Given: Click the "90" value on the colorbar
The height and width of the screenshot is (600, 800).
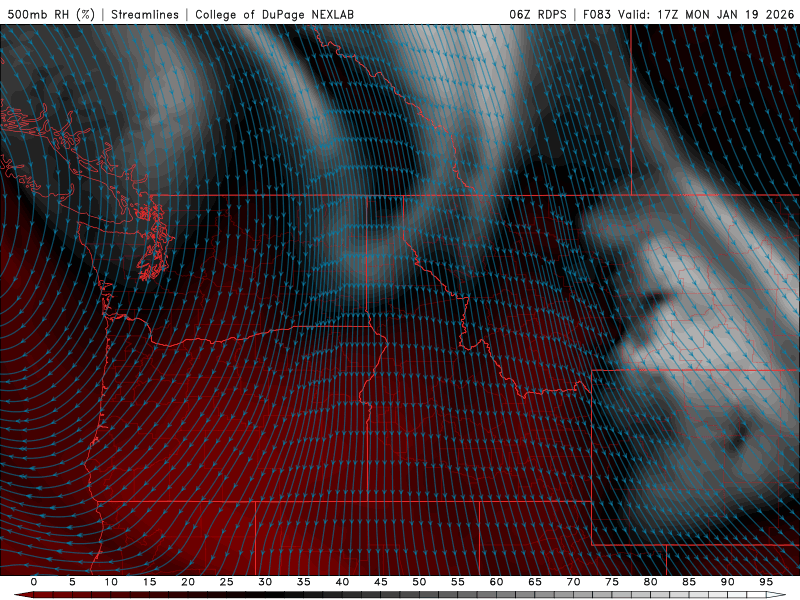Looking at the screenshot, I should coord(728,582).
